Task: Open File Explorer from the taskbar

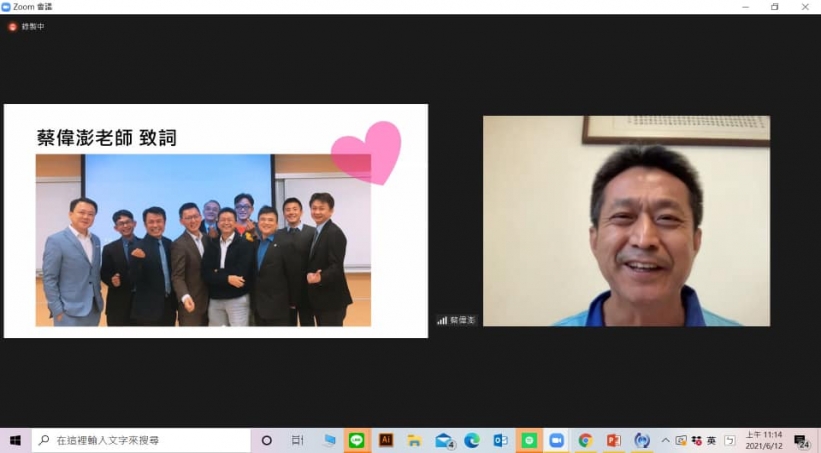Action: click(414, 440)
